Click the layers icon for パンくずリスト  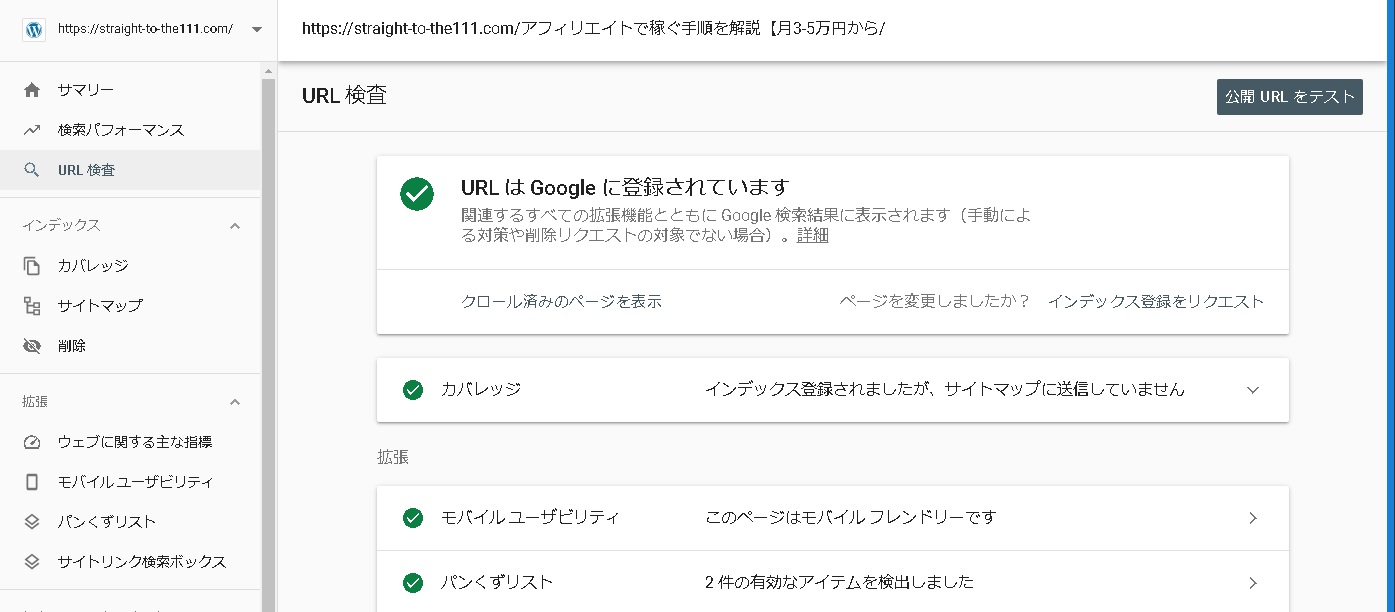pos(32,522)
